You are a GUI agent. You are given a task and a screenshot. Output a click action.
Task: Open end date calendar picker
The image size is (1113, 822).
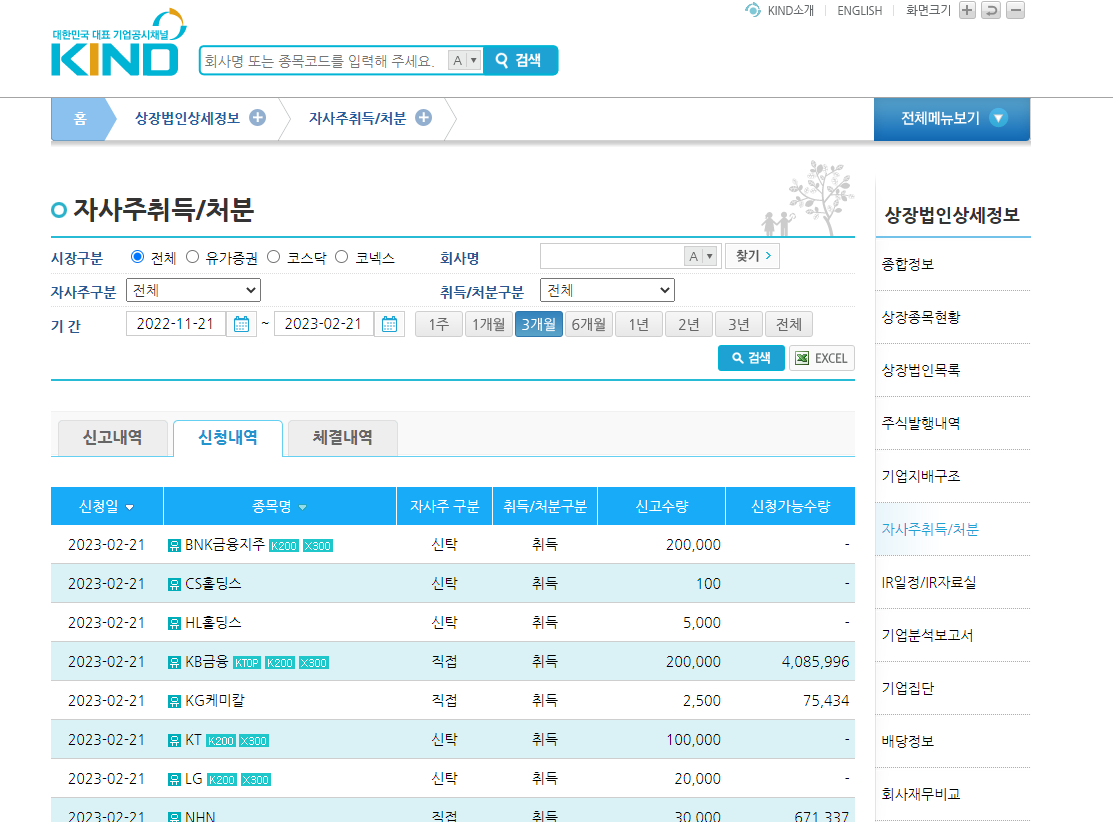click(x=390, y=324)
